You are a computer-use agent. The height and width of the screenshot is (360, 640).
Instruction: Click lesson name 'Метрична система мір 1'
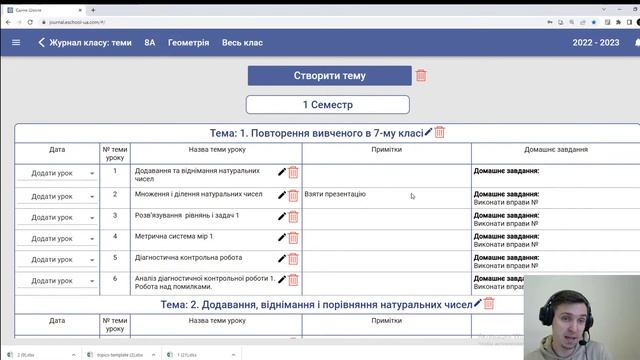(x=174, y=236)
